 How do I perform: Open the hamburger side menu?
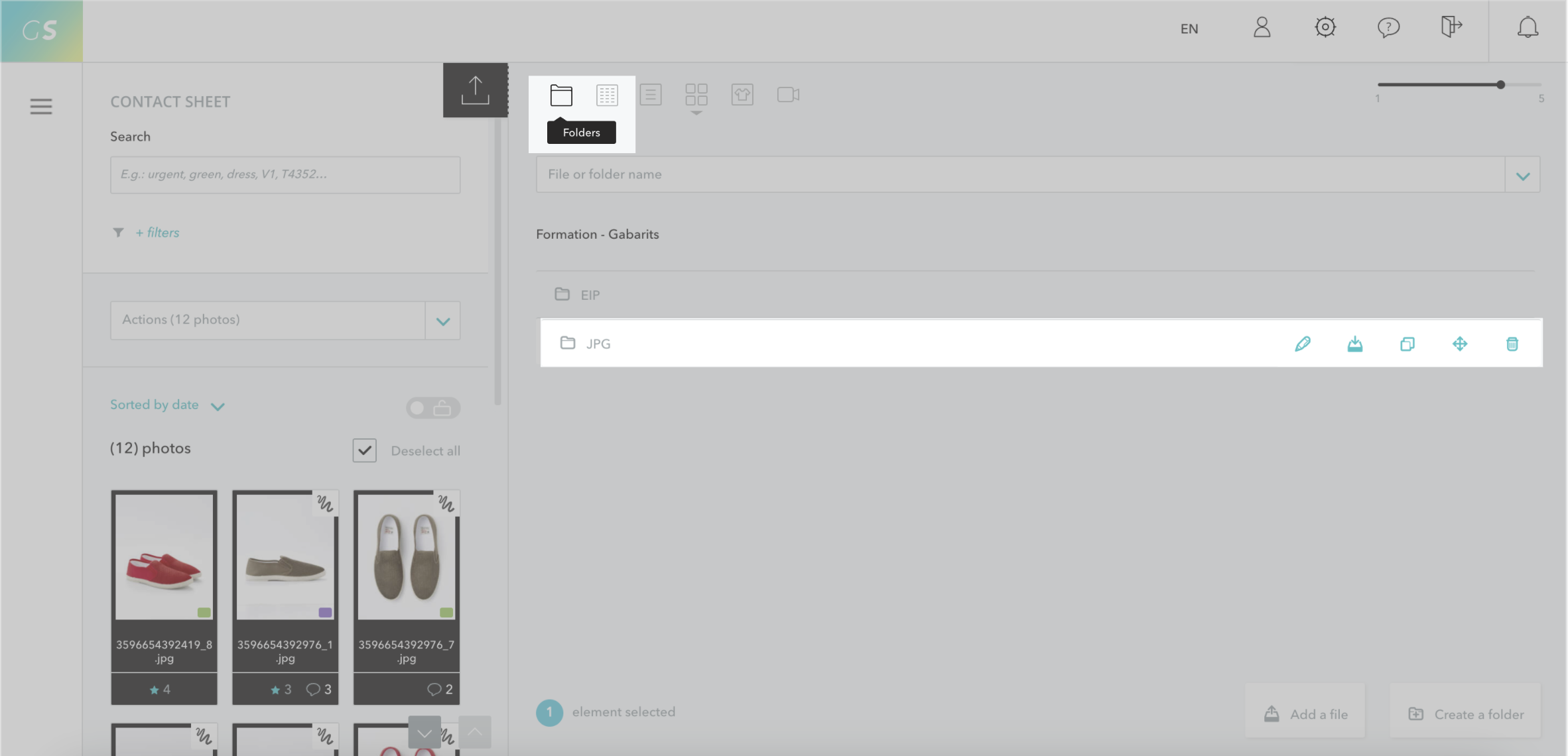[41, 106]
